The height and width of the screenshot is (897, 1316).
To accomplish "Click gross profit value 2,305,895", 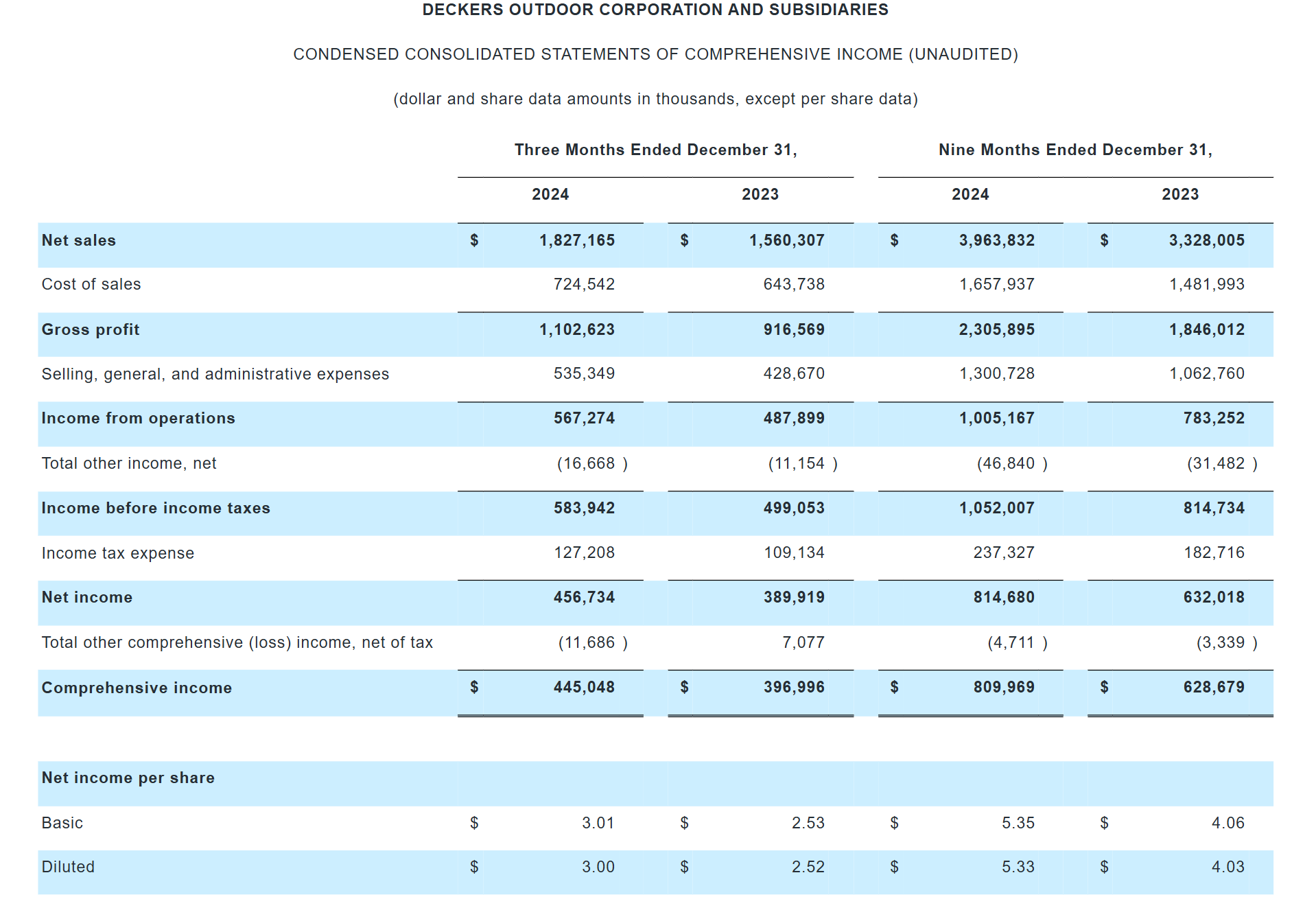I will [997, 329].
